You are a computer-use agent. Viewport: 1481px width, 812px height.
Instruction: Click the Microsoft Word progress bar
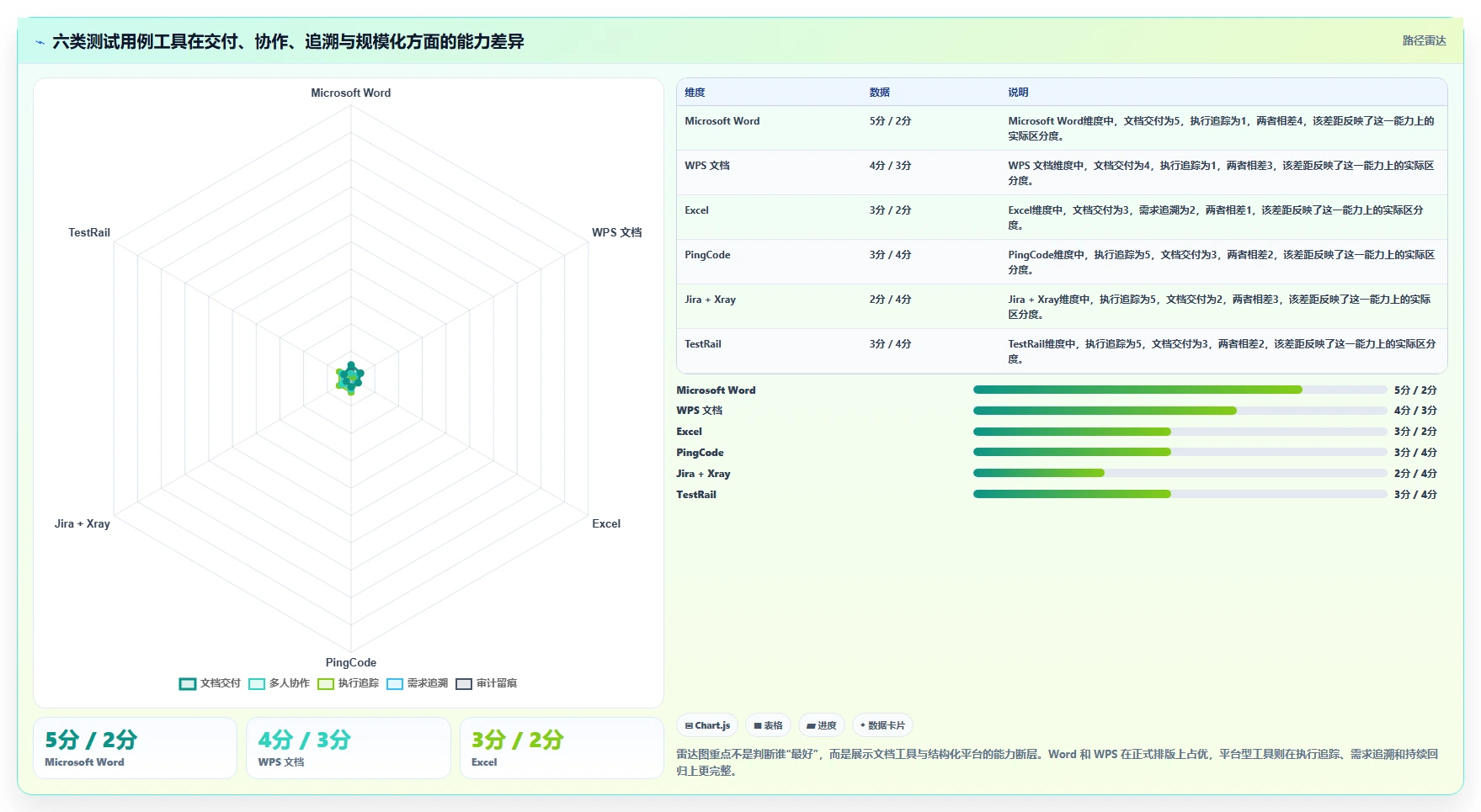pos(1180,390)
